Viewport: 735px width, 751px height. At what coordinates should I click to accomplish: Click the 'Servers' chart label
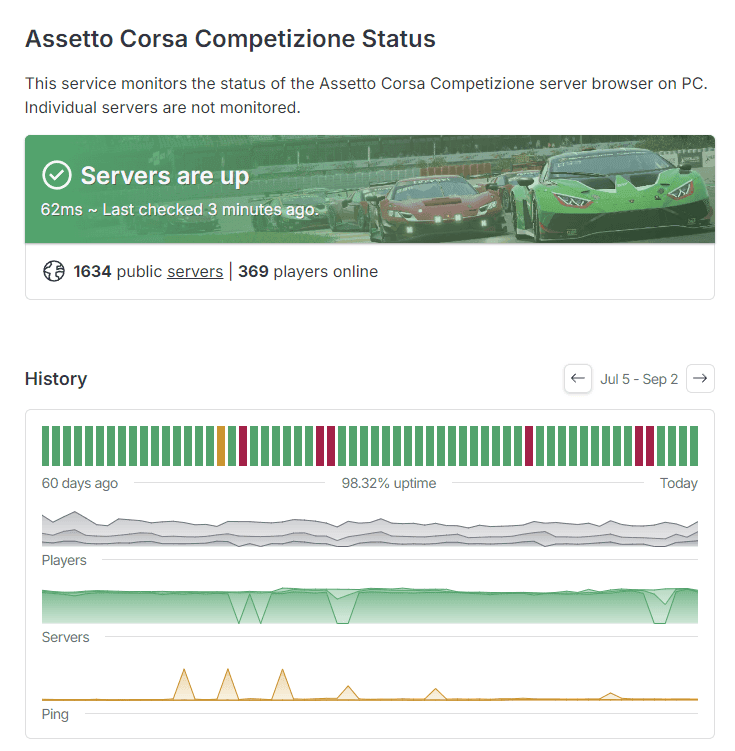tap(66, 637)
